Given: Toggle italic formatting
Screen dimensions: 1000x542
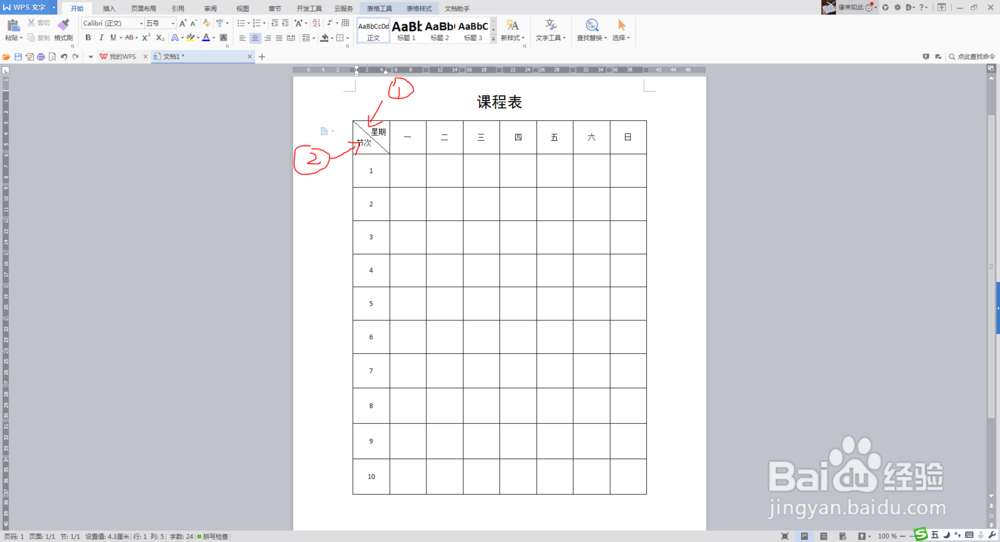Looking at the screenshot, I should coord(101,38).
